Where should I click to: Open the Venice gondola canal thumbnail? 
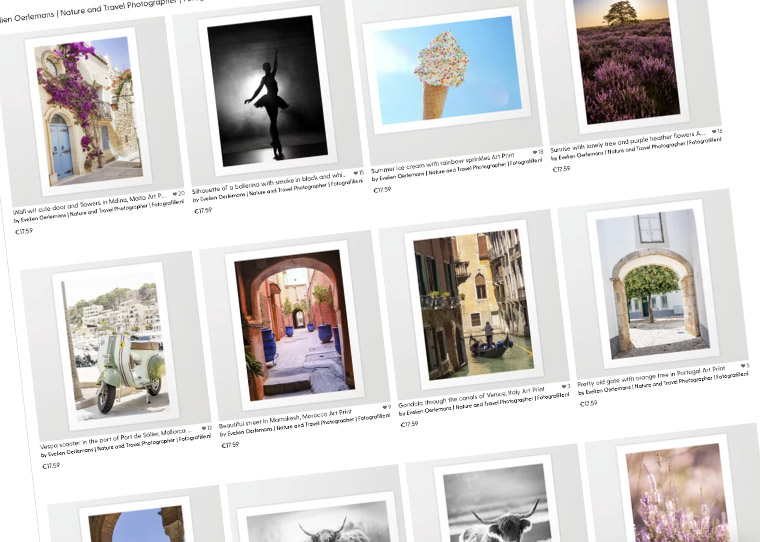(x=474, y=304)
